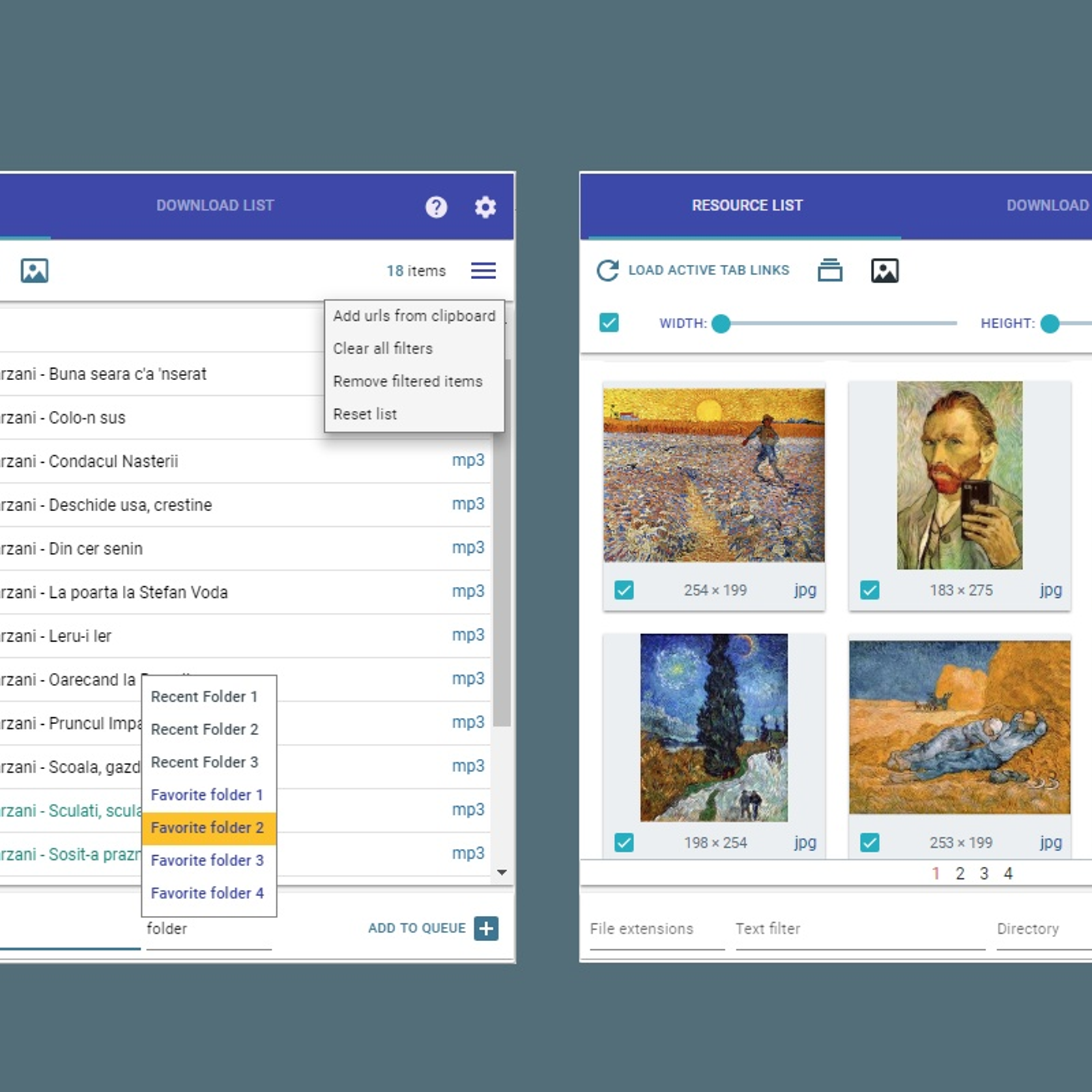Click the stacked tabs icon in the resource toolbar
The width and height of the screenshot is (1092, 1092).
(x=830, y=271)
